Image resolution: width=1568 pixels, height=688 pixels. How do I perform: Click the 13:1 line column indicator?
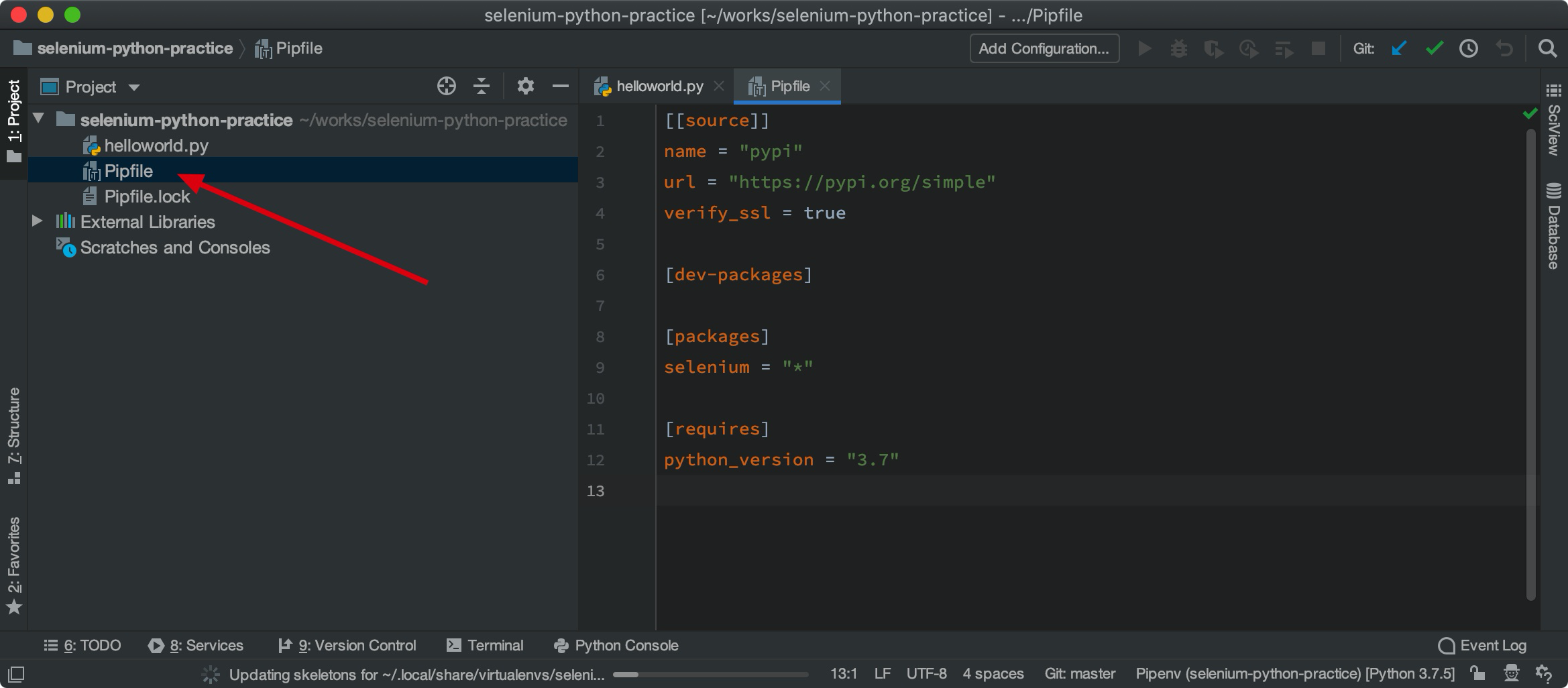pyautogui.click(x=844, y=673)
